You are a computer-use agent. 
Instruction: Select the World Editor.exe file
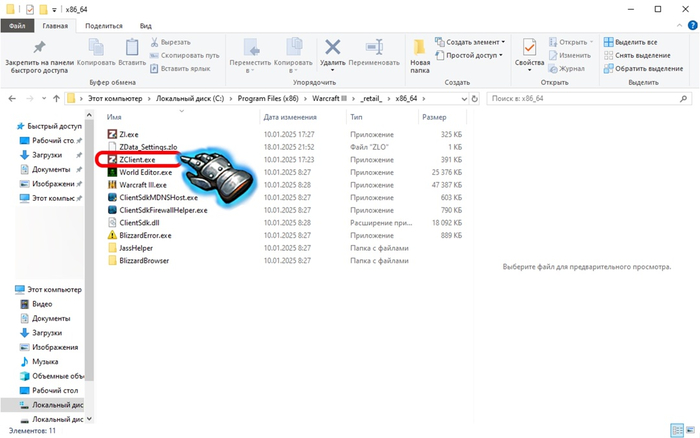tap(145, 172)
